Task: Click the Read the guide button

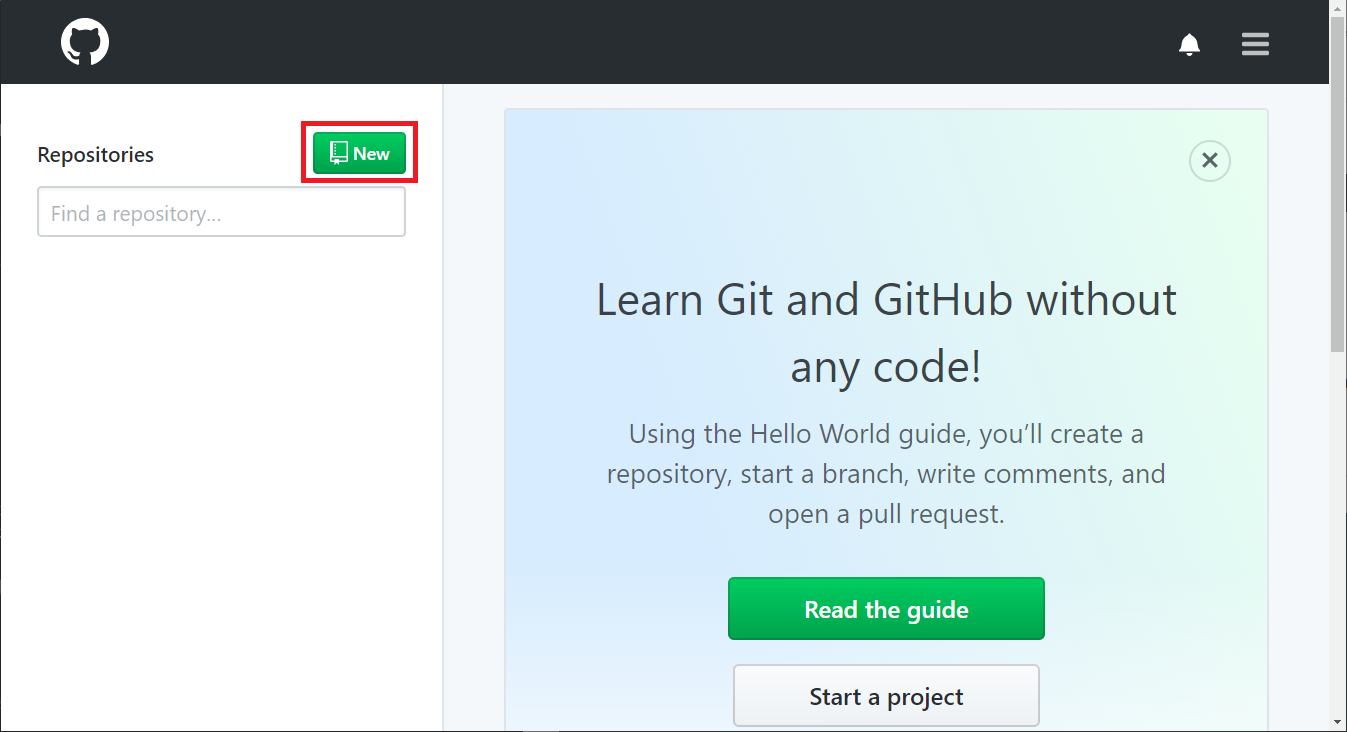Action: (x=886, y=608)
